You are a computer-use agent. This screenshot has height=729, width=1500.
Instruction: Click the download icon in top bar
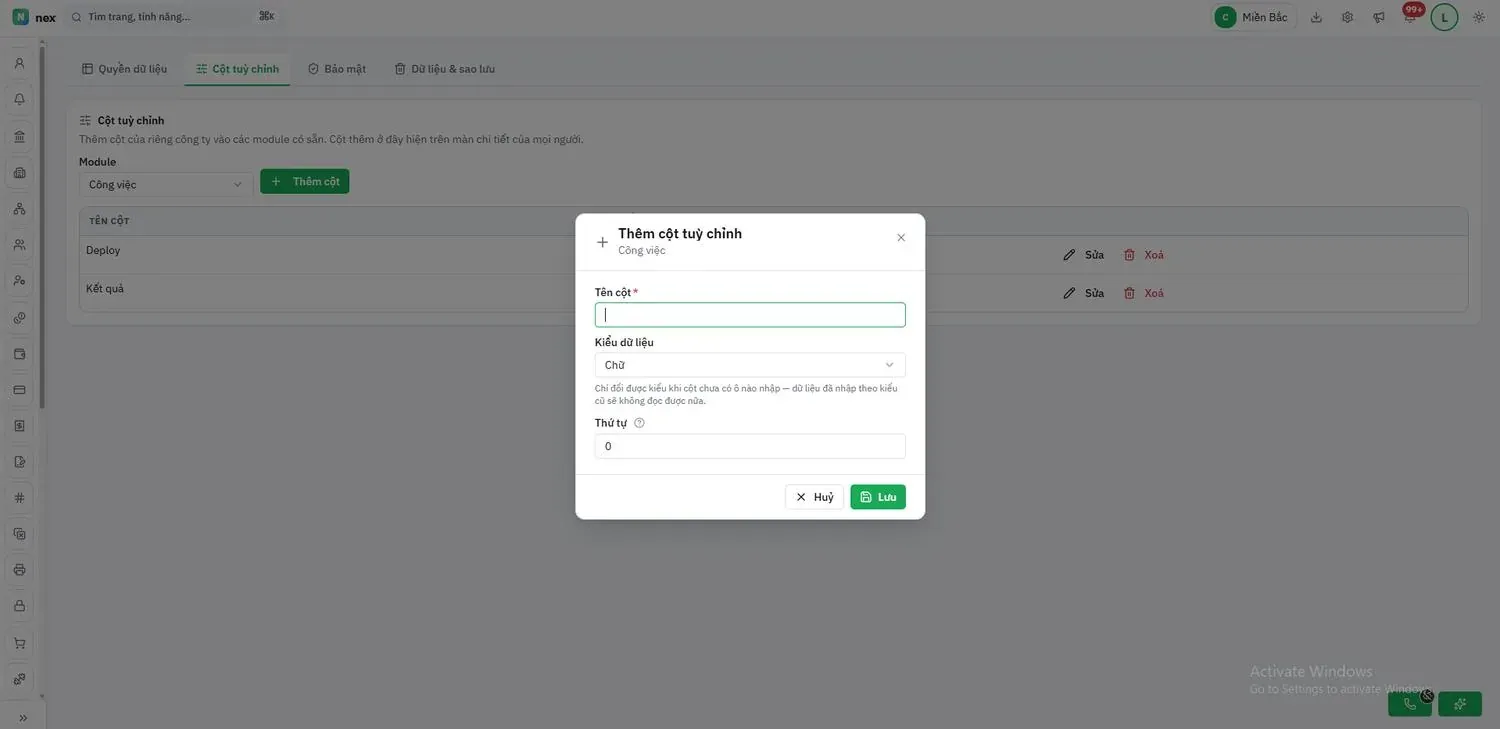pyautogui.click(x=1316, y=17)
